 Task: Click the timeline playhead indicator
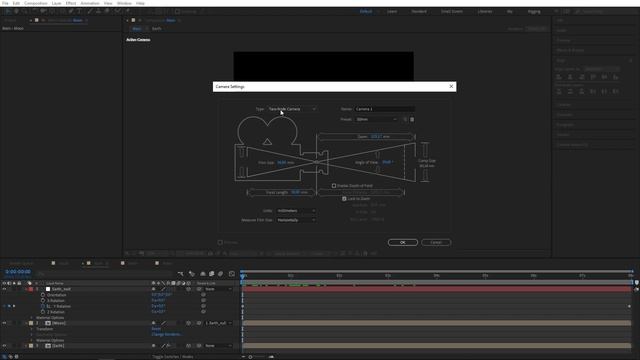242,276
